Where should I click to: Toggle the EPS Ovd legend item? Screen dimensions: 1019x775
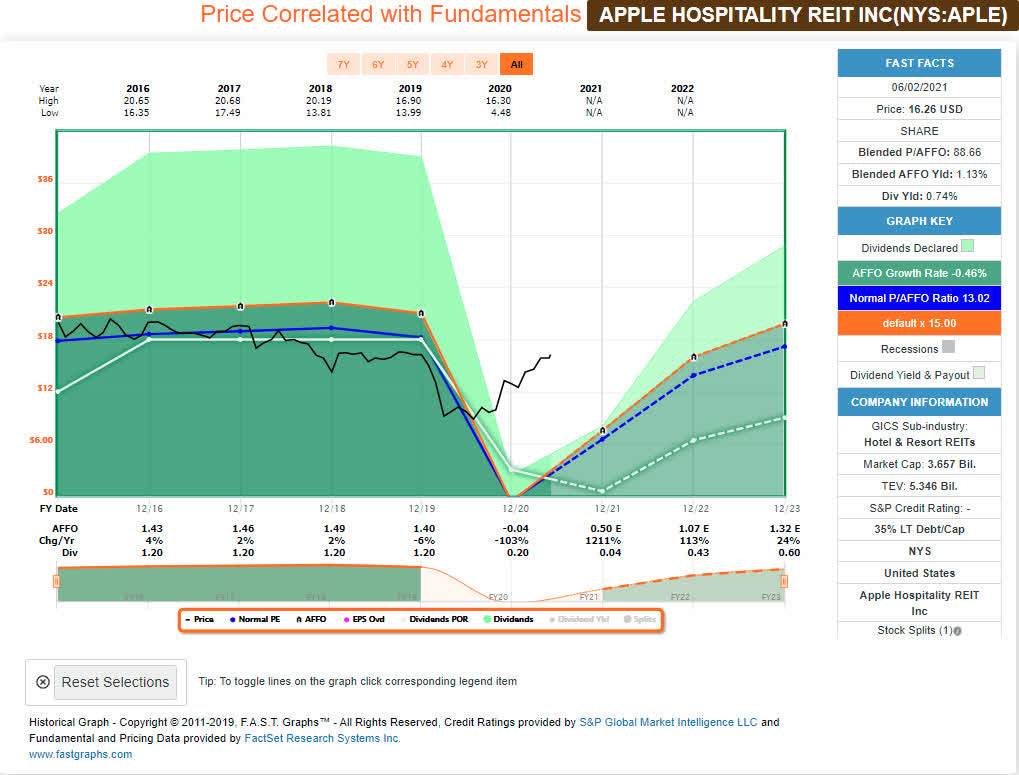(x=364, y=619)
